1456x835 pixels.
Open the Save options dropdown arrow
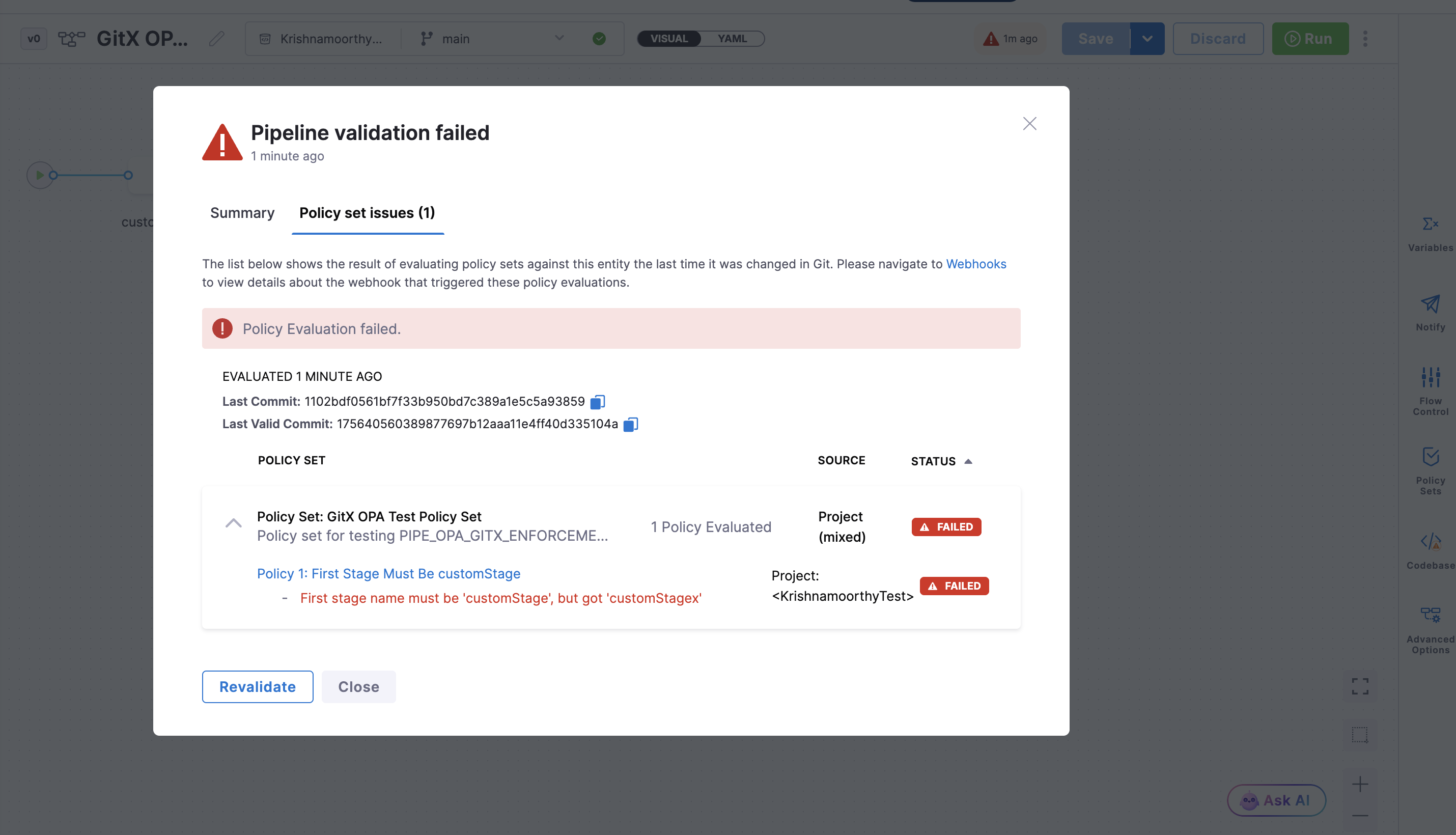click(x=1147, y=38)
